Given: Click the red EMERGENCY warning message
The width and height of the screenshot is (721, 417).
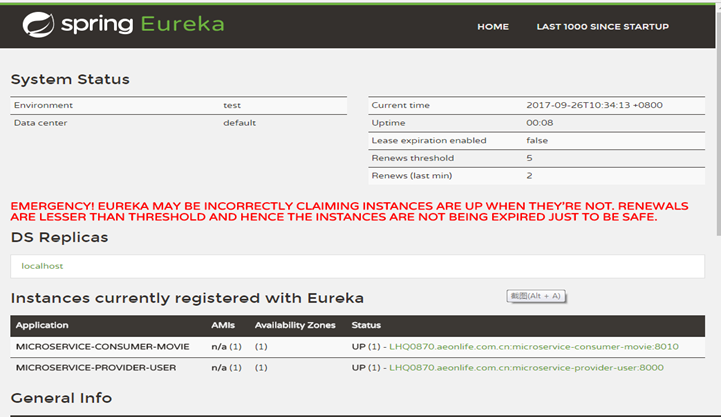Looking at the screenshot, I should pyautogui.click(x=349, y=211).
